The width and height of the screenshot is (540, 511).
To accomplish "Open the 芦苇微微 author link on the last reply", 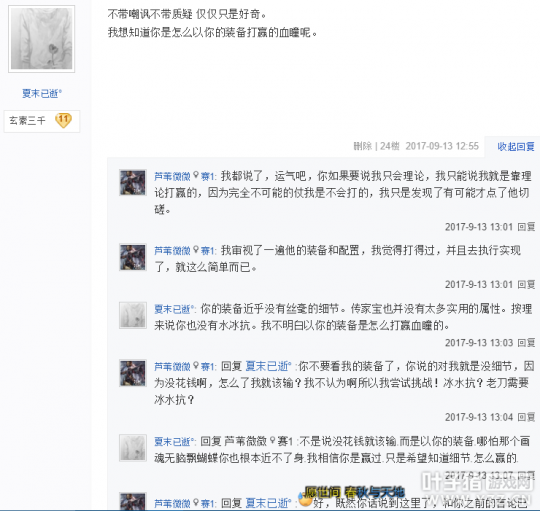I will point(172,503).
